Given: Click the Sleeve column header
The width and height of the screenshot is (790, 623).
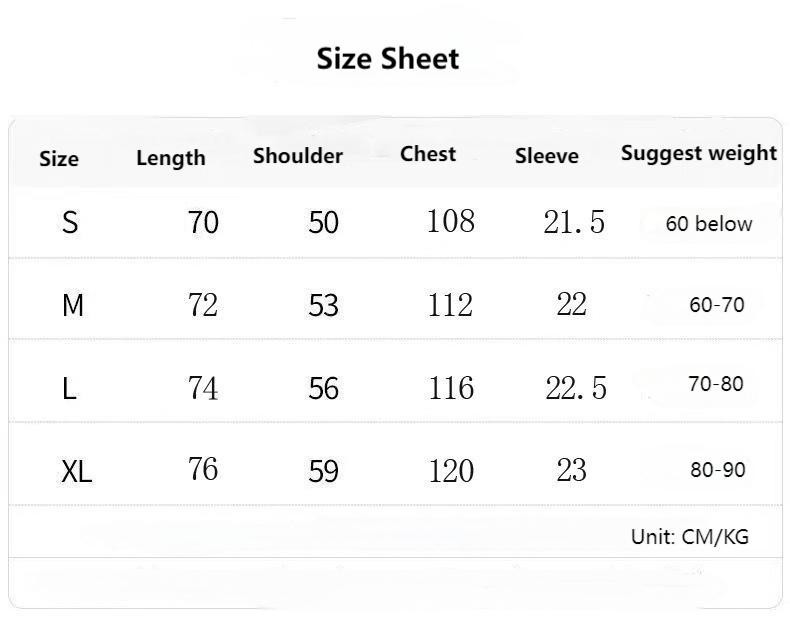Looking at the screenshot, I should (547, 156).
